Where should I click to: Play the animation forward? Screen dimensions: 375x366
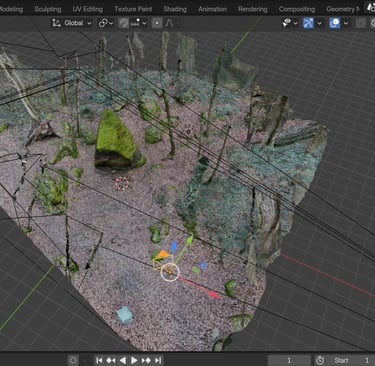coord(134,360)
